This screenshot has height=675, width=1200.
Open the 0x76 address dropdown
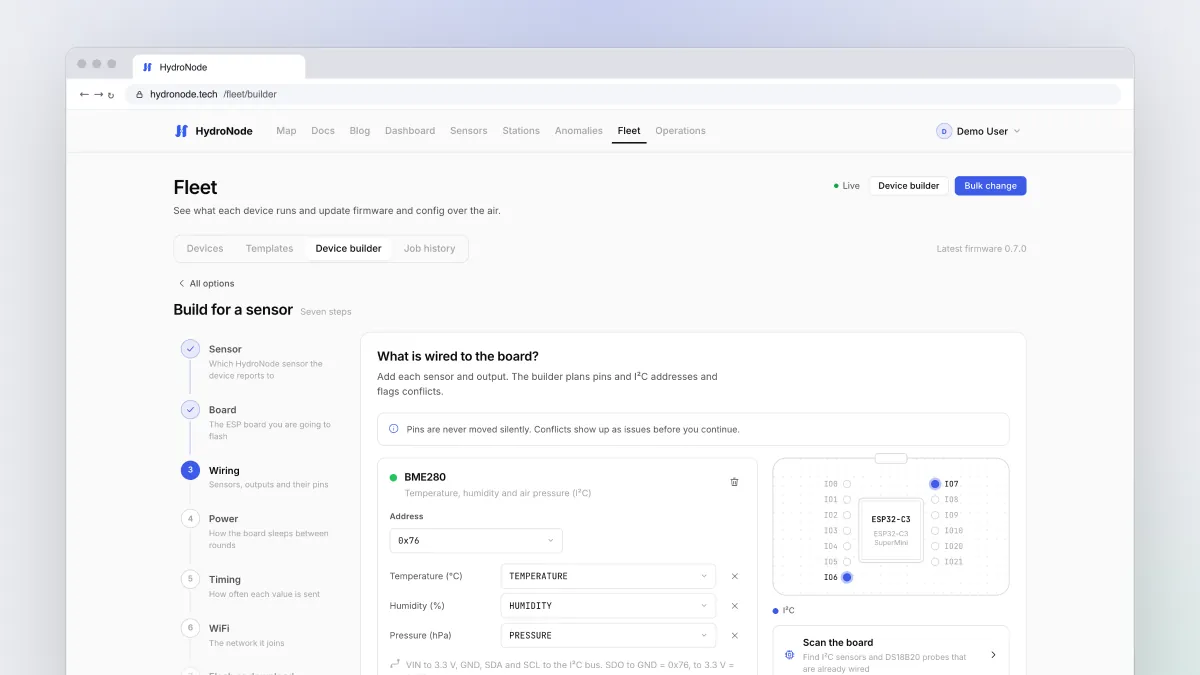pos(476,540)
